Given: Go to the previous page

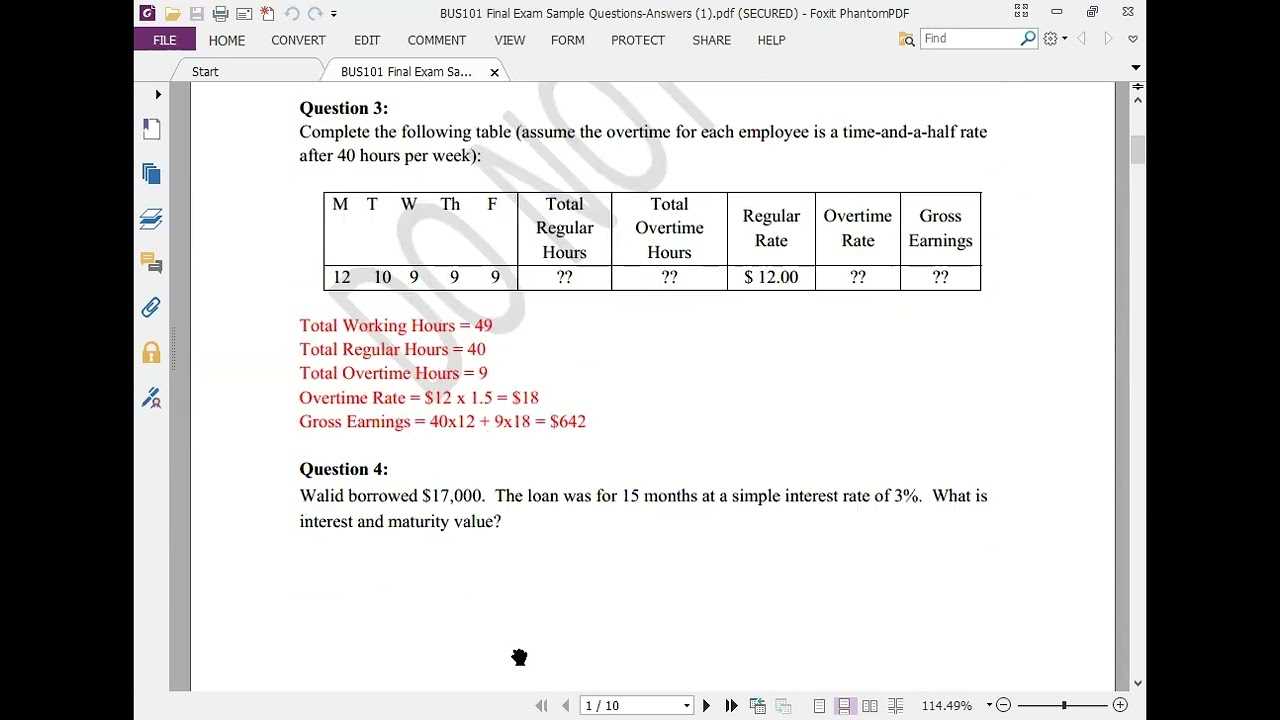Looking at the screenshot, I should [x=565, y=705].
